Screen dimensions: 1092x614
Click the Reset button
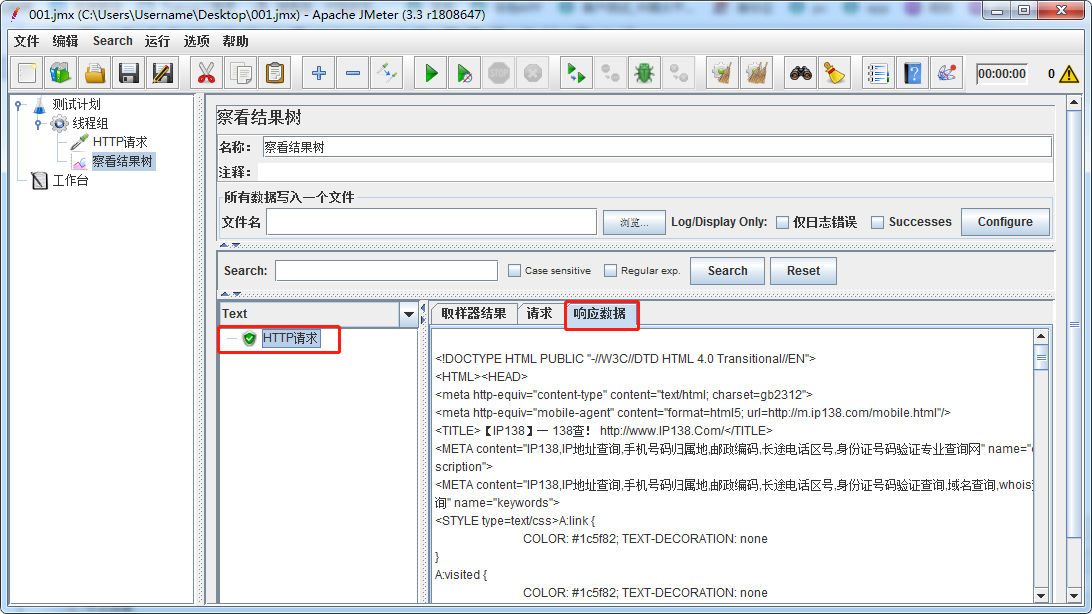pos(803,271)
